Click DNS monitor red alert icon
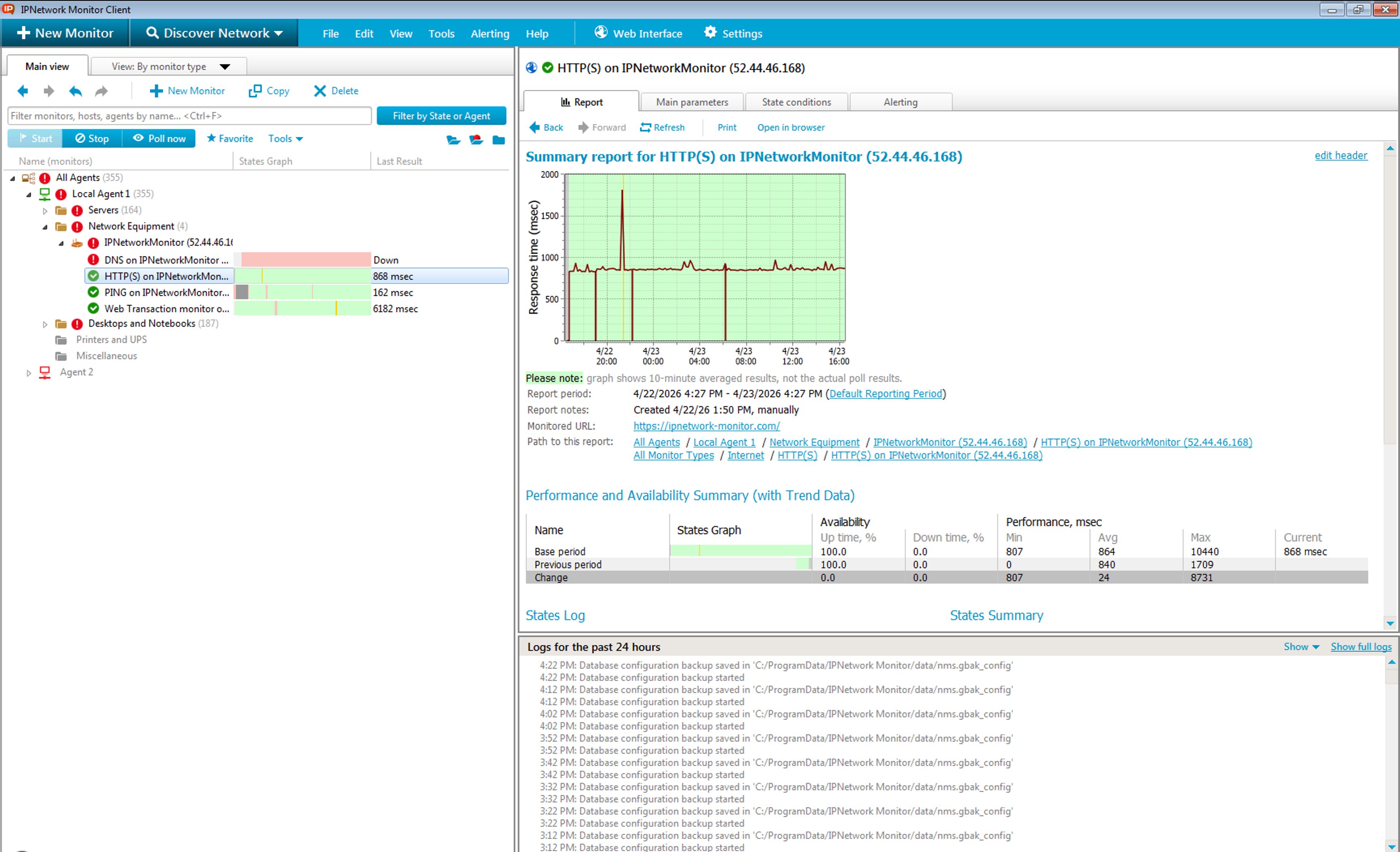This screenshot has width=1400, height=852. click(93, 260)
